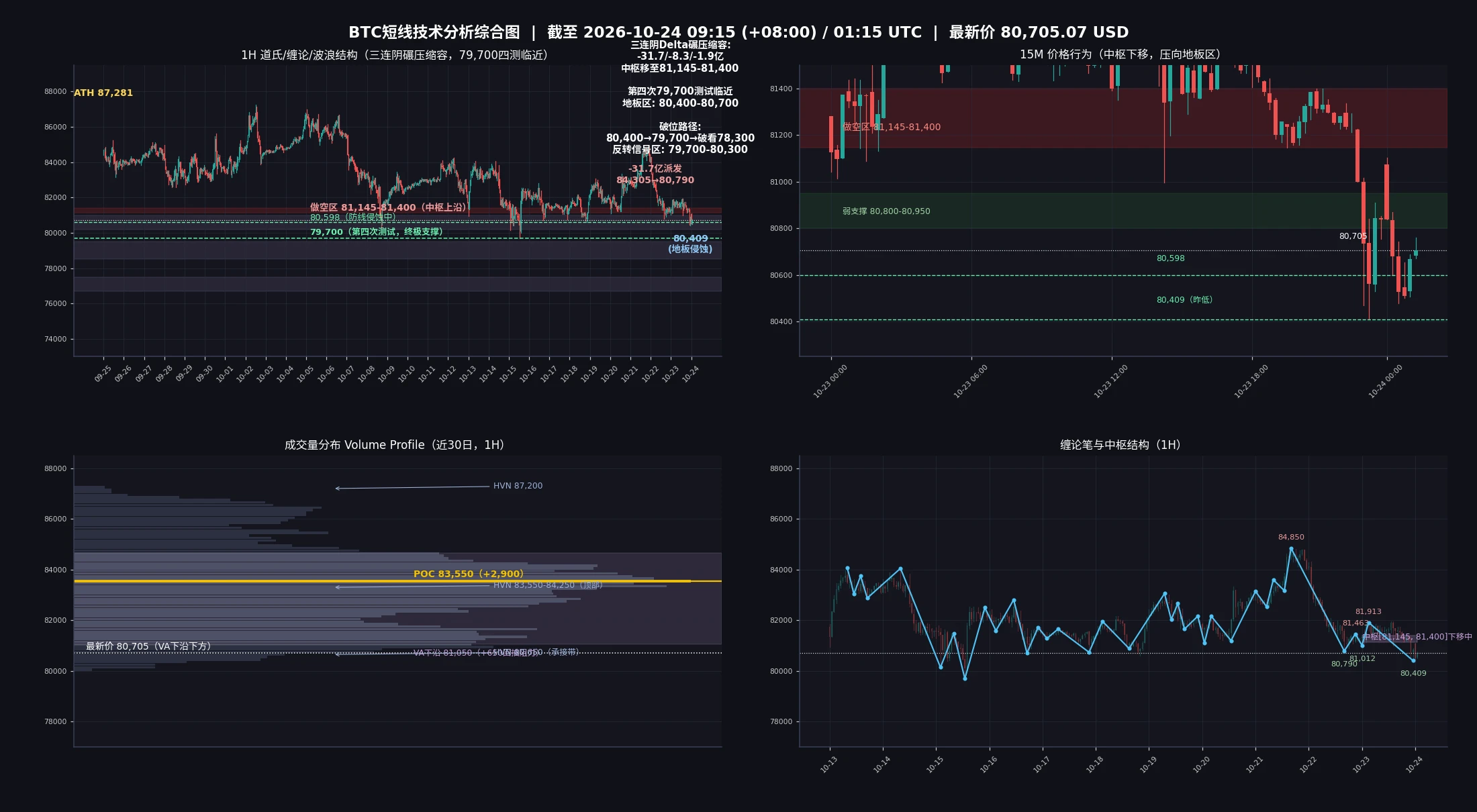Click the ATH 87,281 label

coord(103,93)
